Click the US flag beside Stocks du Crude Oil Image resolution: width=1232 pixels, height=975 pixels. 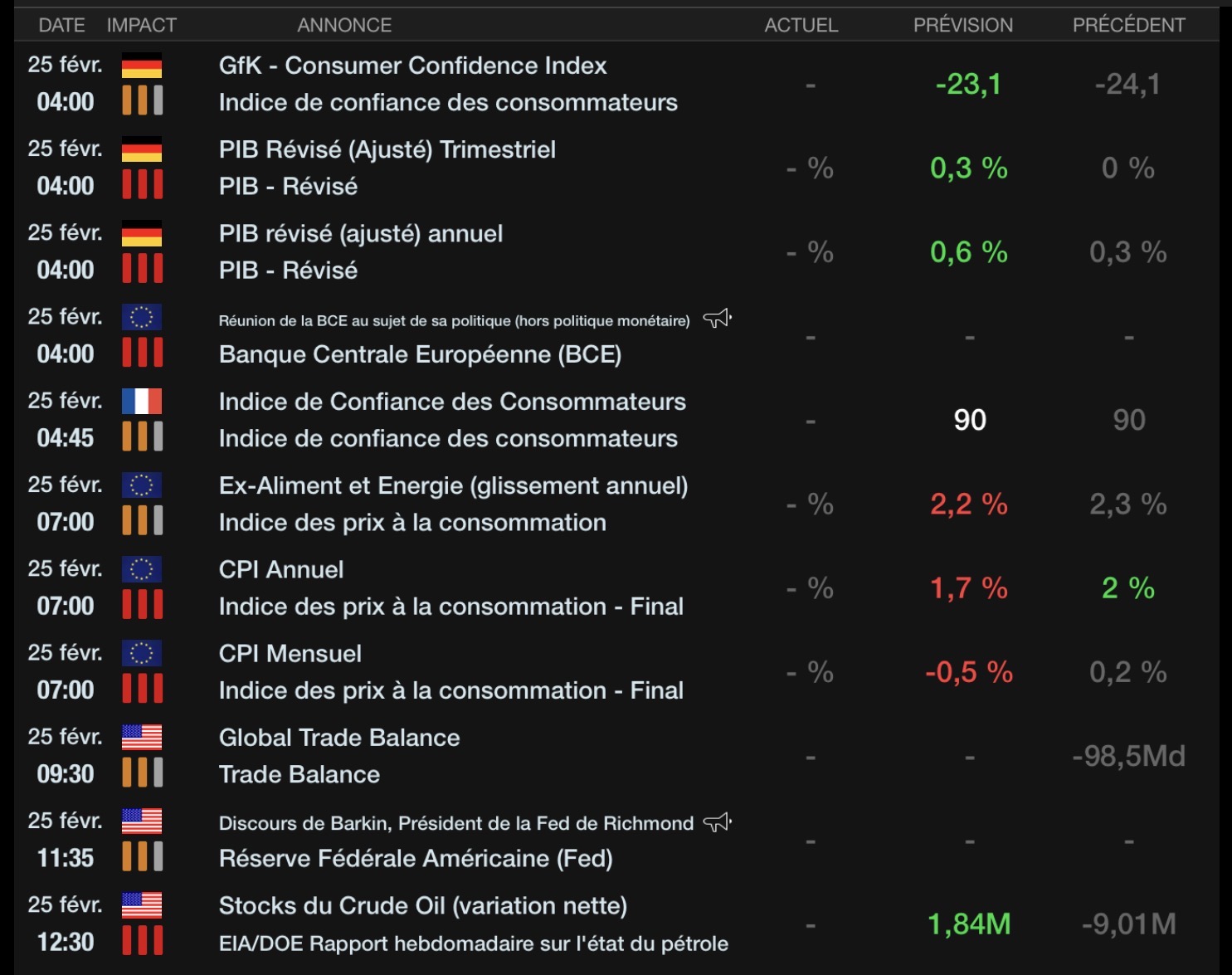(142, 904)
